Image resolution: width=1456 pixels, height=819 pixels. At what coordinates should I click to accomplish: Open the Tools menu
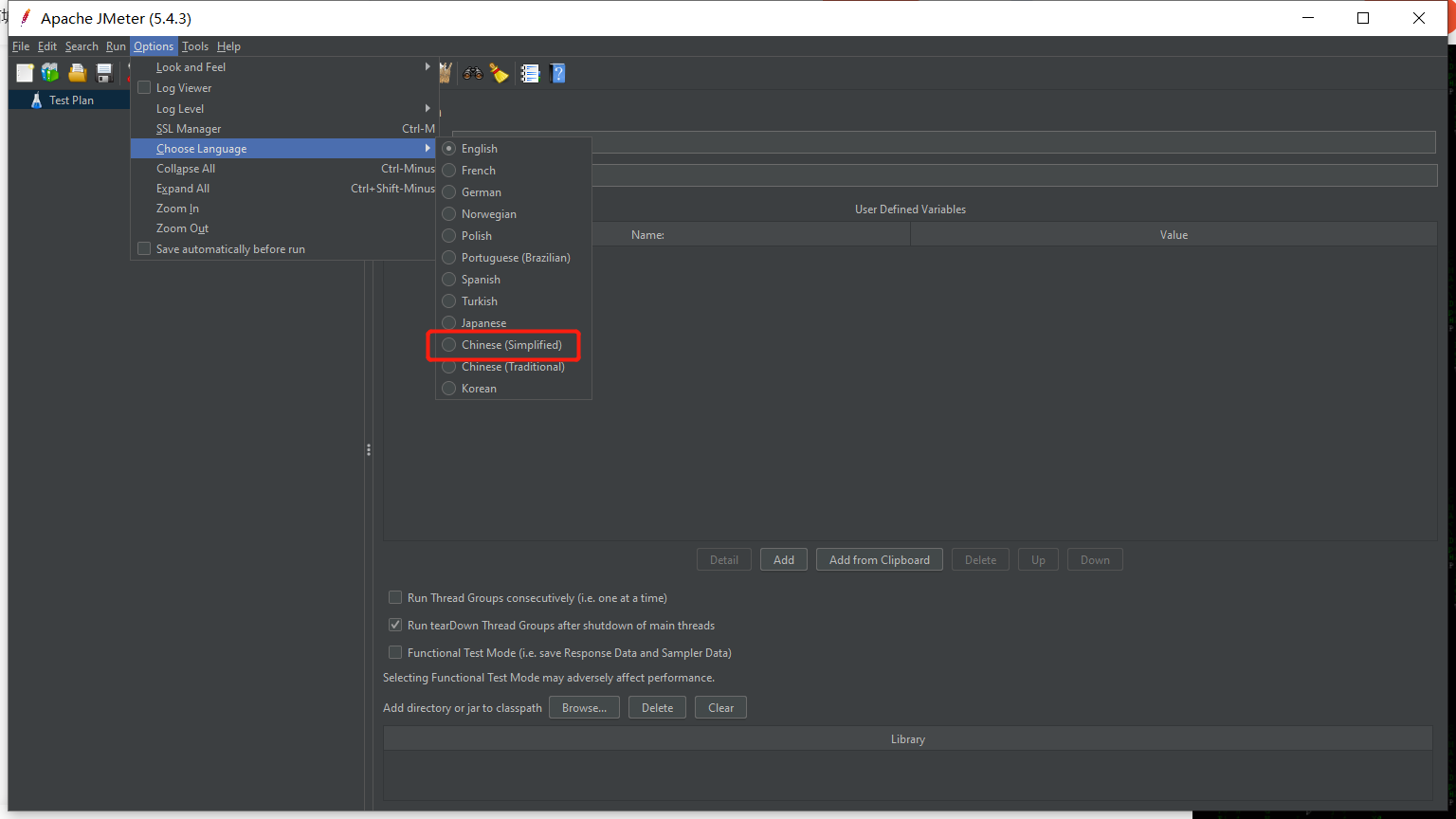point(195,46)
